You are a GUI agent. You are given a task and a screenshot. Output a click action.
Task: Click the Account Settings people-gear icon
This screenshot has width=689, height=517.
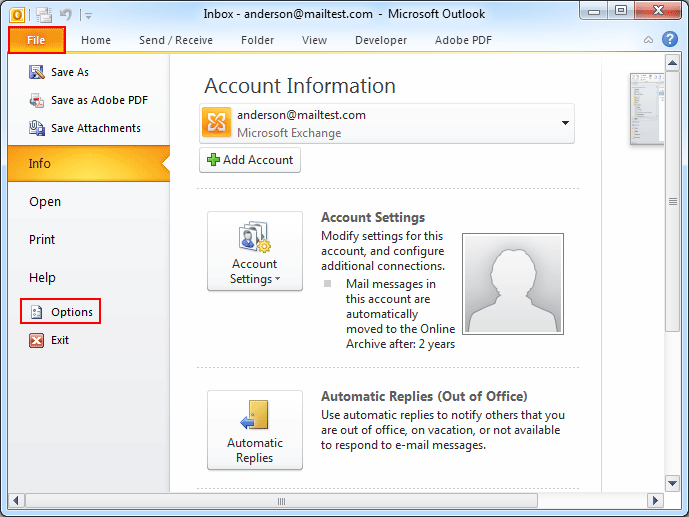[x=255, y=237]
